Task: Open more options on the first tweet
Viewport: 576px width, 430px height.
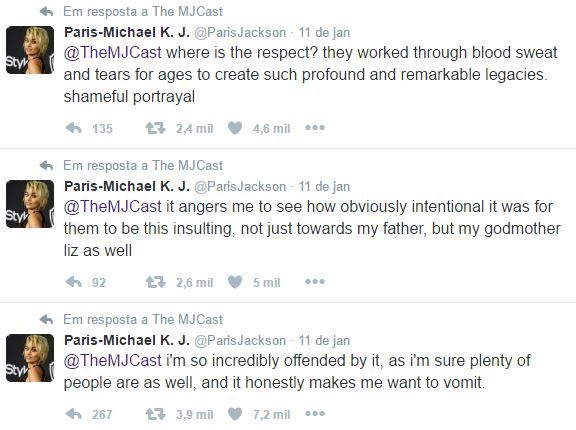Action: 315,128
